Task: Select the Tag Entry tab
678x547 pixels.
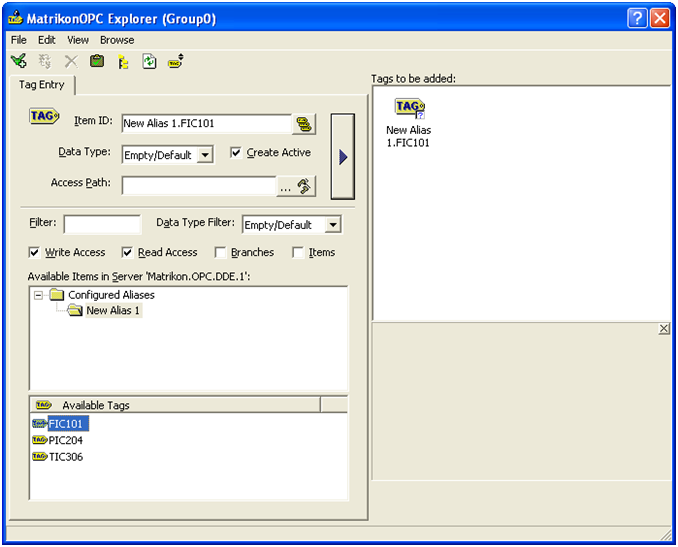Action: point(42,85)
